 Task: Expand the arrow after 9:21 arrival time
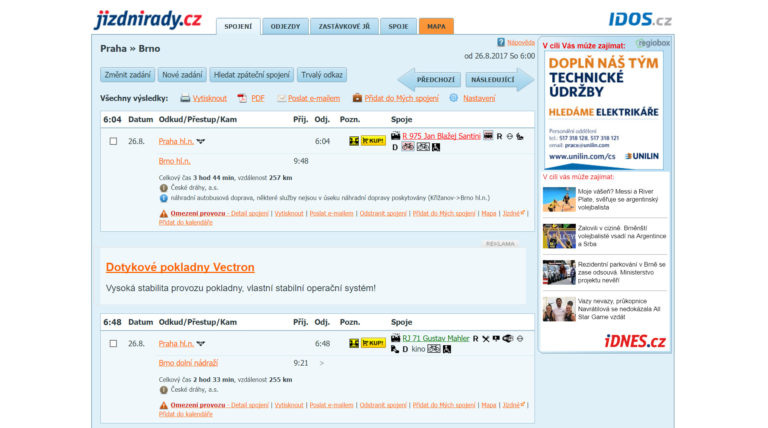pos(321,363)
